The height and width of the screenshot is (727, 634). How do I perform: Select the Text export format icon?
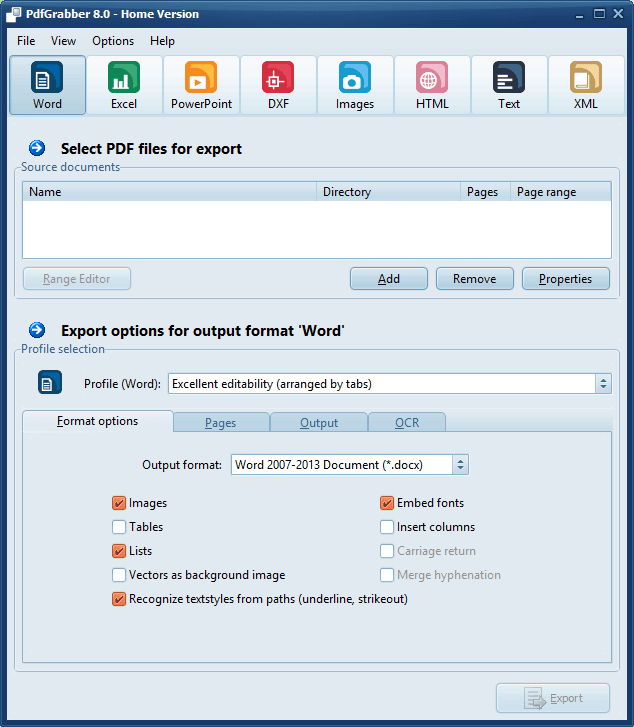(x=509, y=85)
